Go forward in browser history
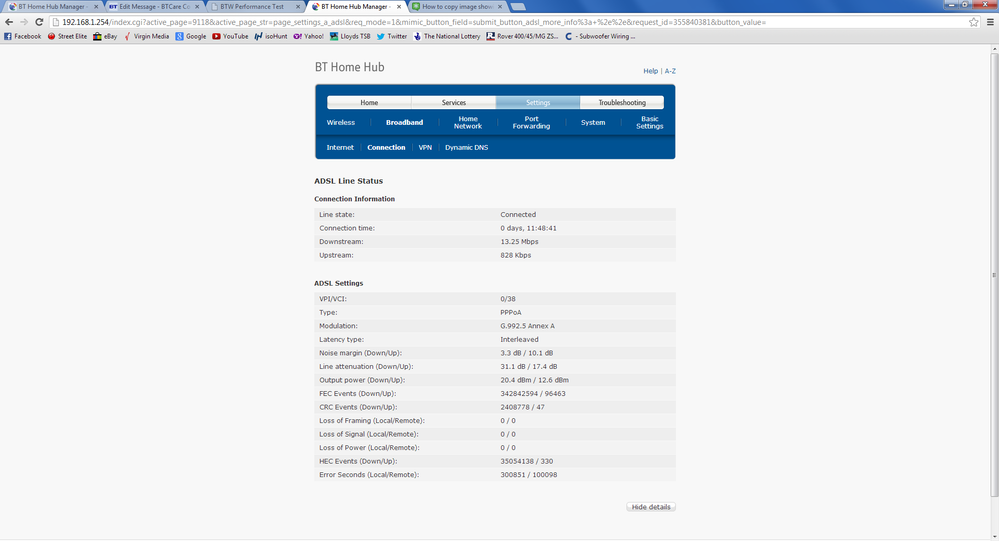999x541 pixels. (x=24, y=22)
